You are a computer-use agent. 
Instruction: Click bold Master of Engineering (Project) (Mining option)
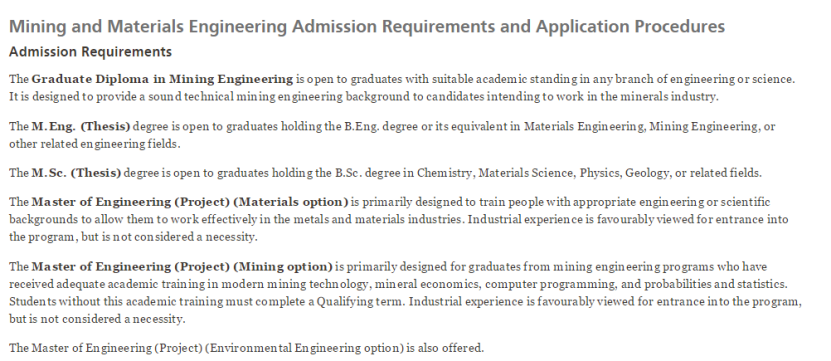tap(182, 266)
